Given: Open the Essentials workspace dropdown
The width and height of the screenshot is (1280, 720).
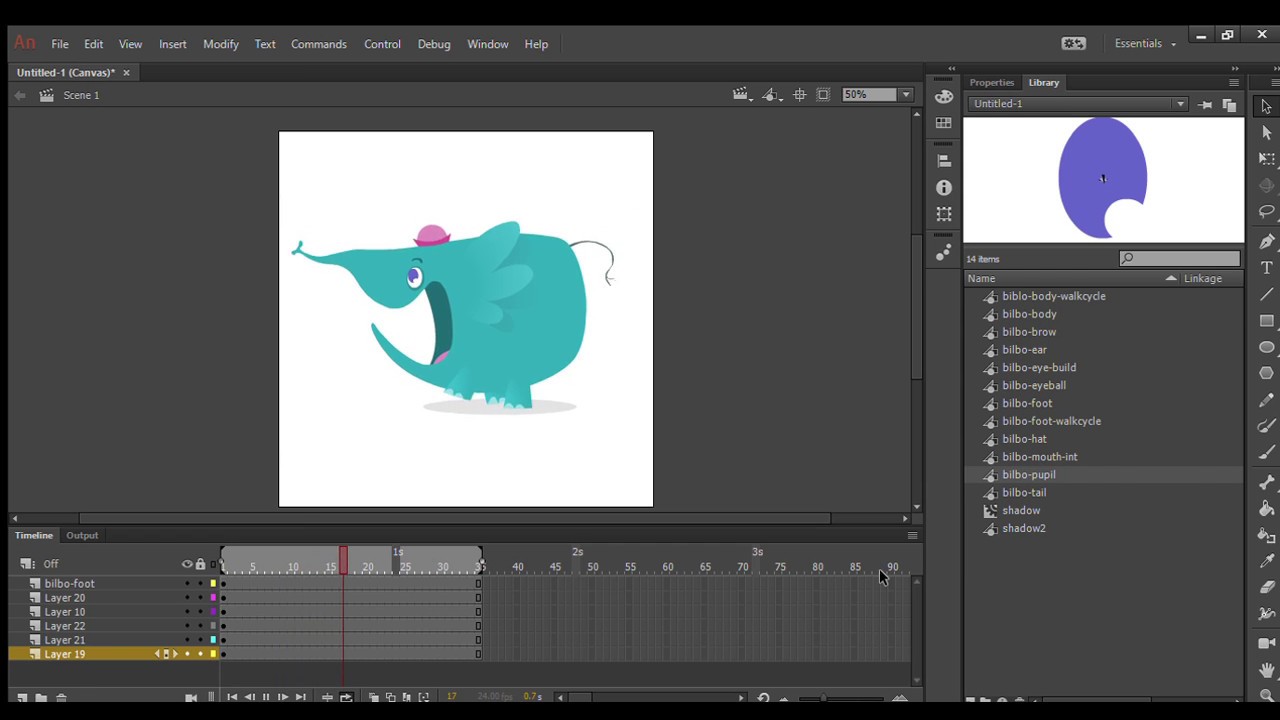Looking at the screenshot, I should 1146,44.
